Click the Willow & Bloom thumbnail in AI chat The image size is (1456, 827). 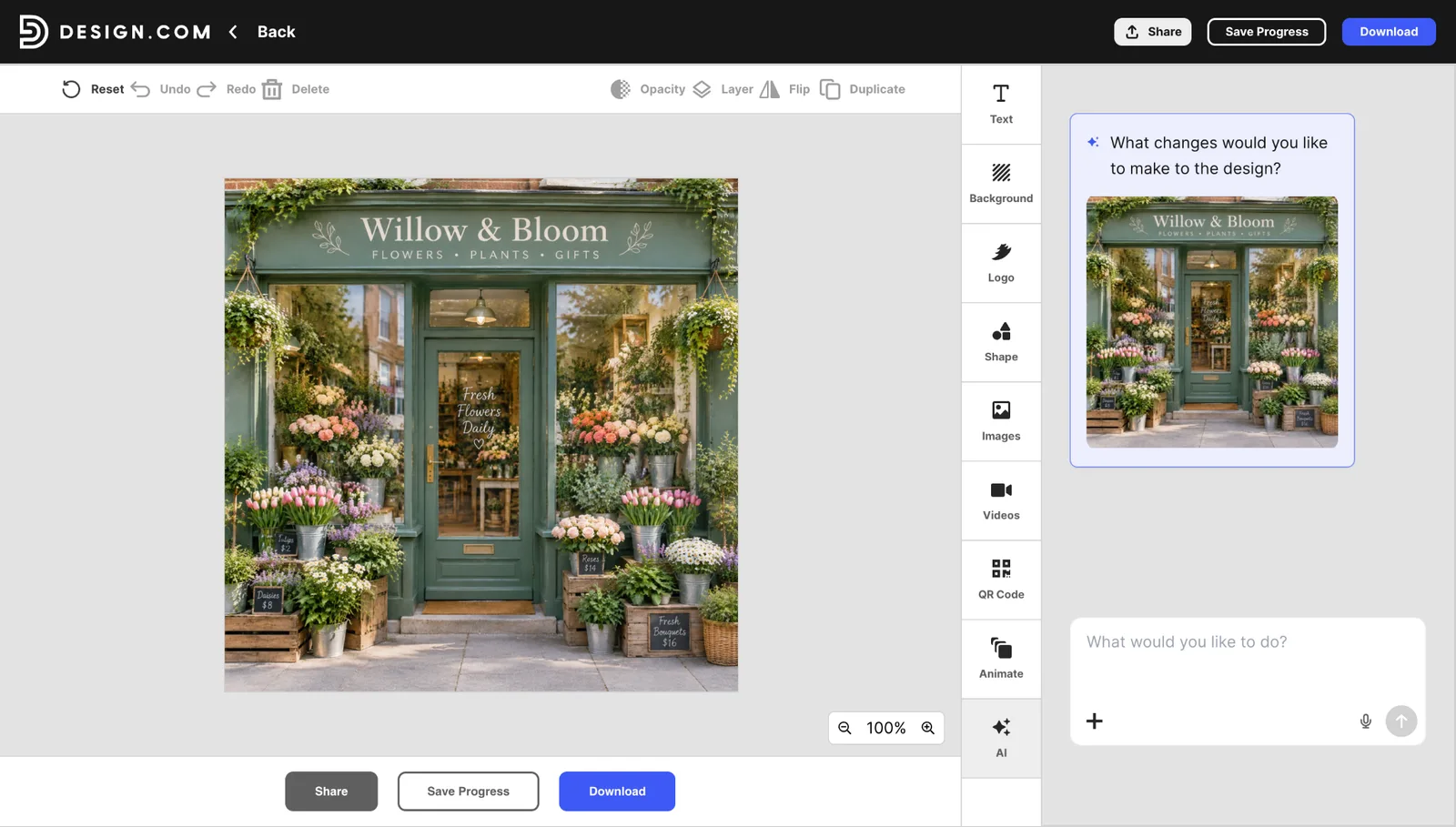tap(1212, 322)
